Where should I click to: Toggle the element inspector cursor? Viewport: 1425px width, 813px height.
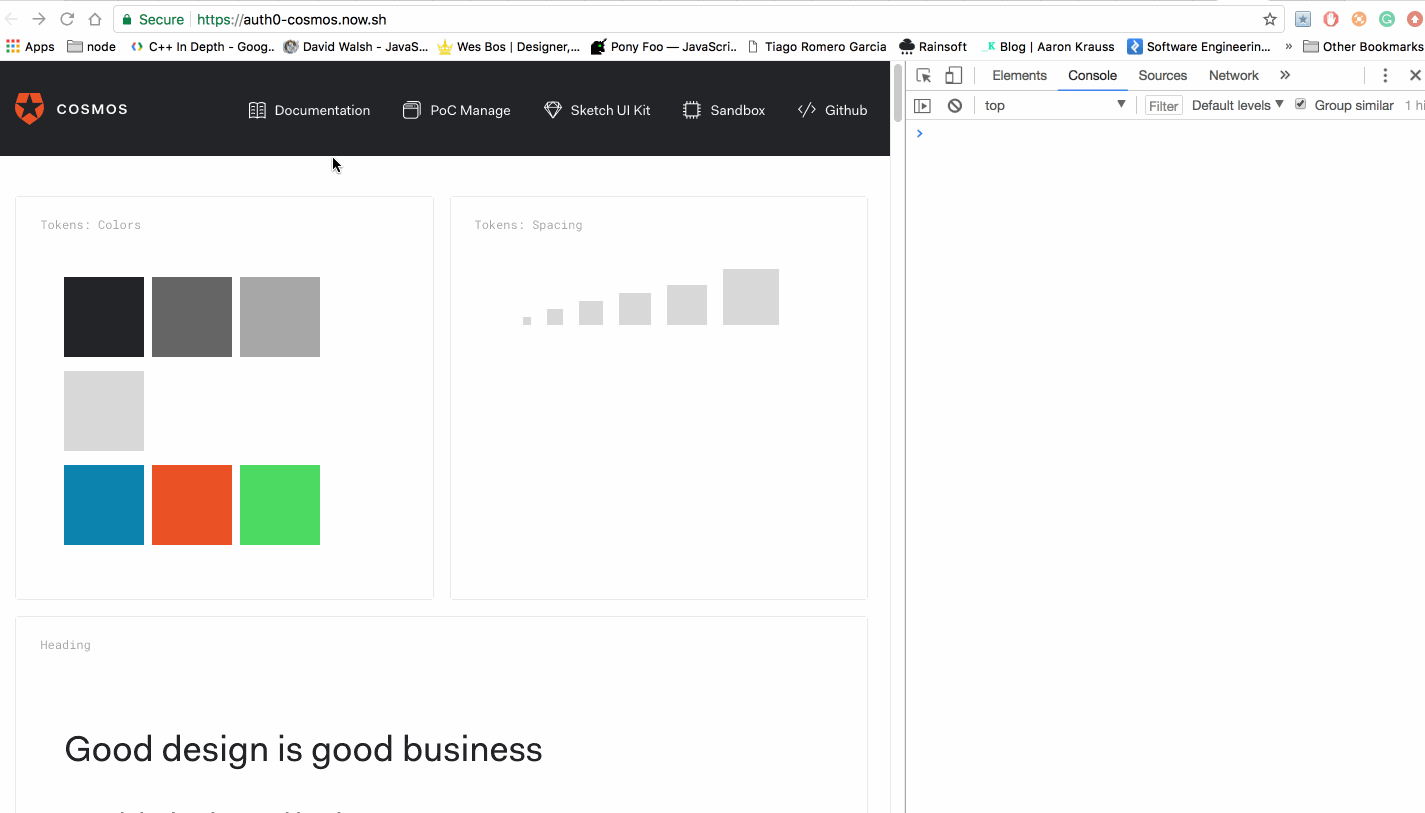pos(923,75)
